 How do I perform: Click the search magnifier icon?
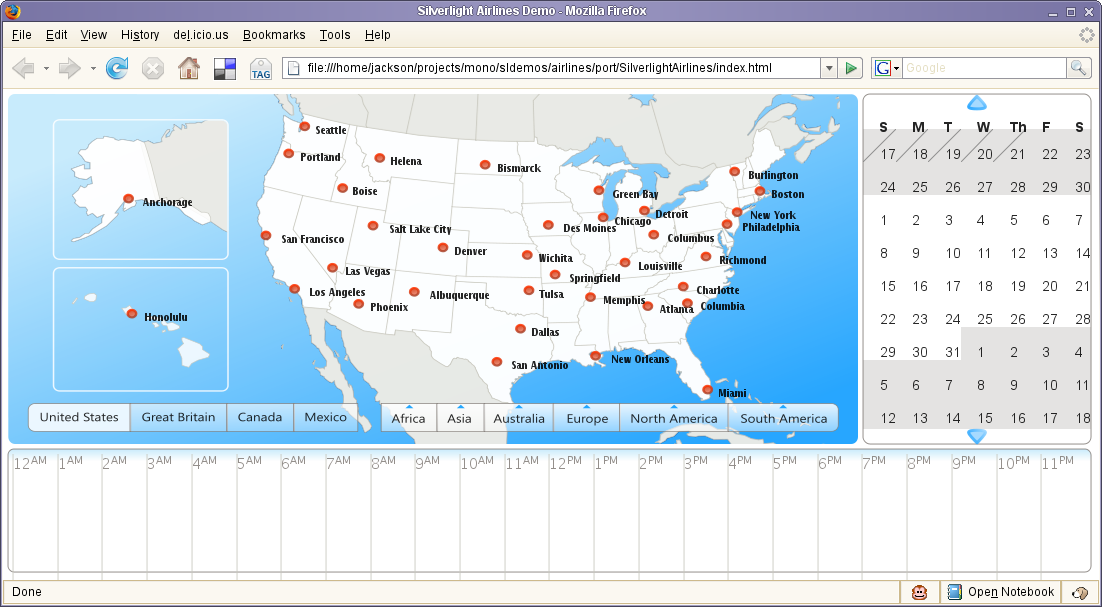(1078, 67)
